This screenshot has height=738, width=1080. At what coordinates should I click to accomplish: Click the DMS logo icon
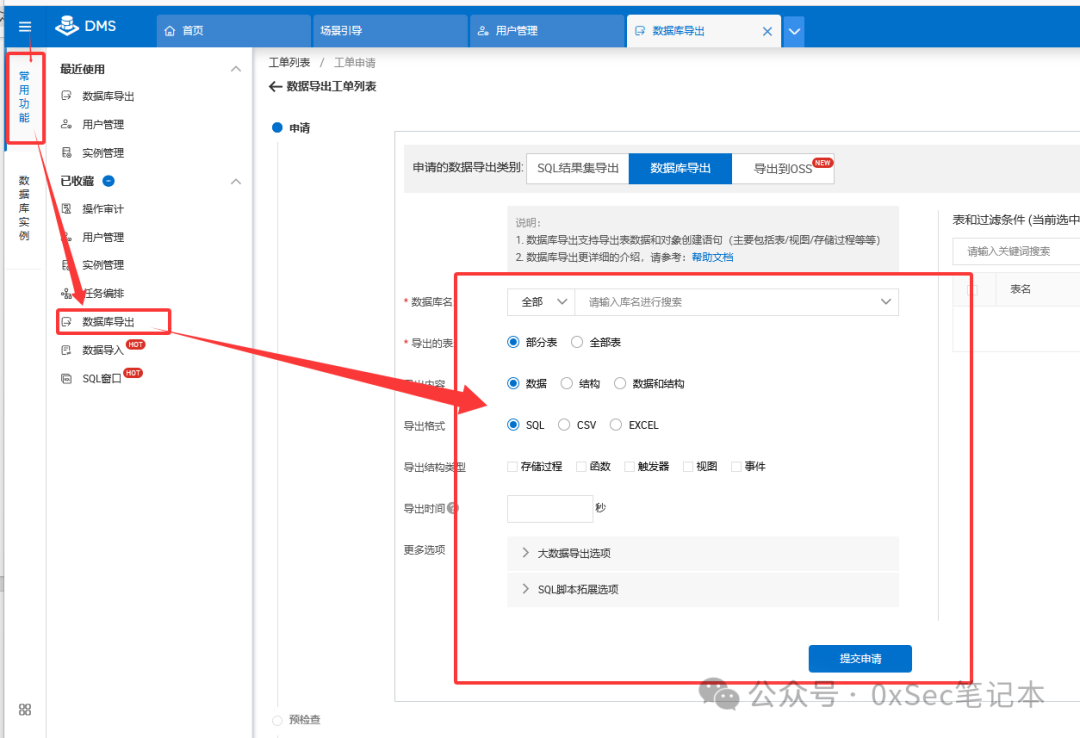coord(67,25)
